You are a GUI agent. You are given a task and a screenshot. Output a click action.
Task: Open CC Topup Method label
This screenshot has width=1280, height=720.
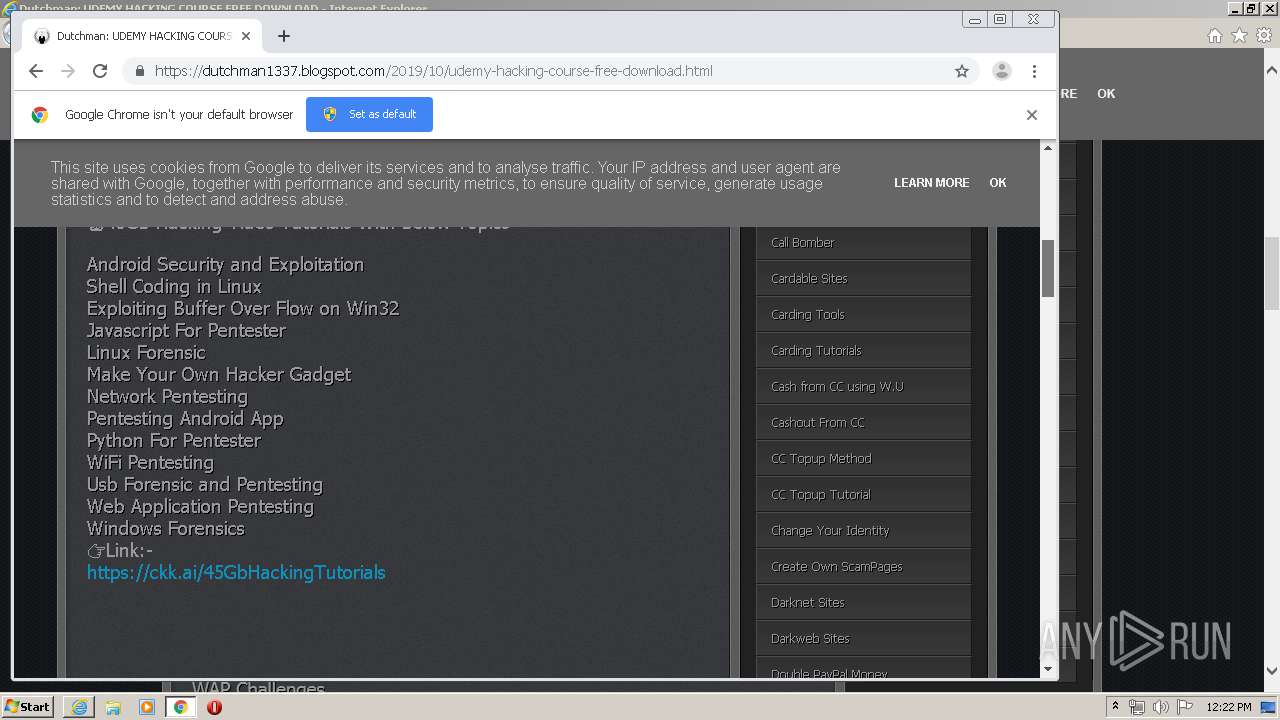click(821, 459)
